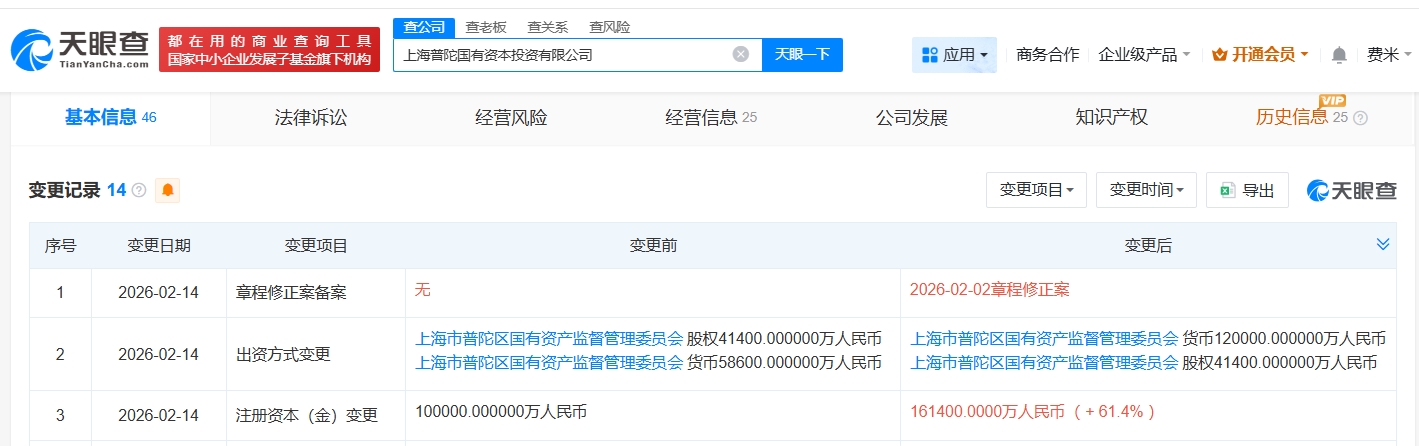This screenshot has height=446, width=1419.
Task: Switch to the 经营信息 tab
Action: (x=711, y=118)
